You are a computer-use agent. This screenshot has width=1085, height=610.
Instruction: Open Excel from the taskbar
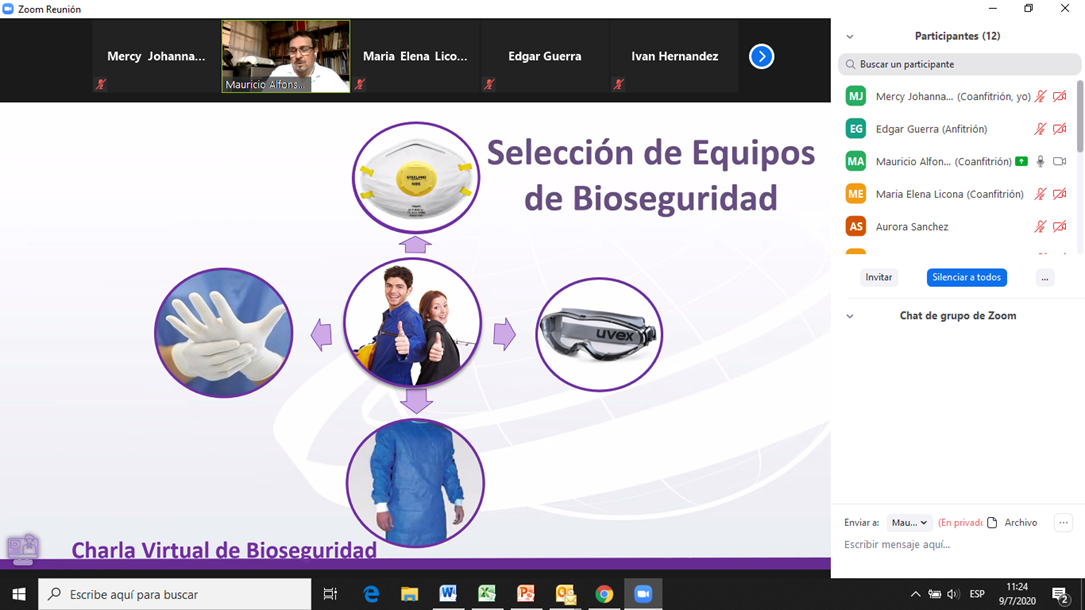point(486,594)
